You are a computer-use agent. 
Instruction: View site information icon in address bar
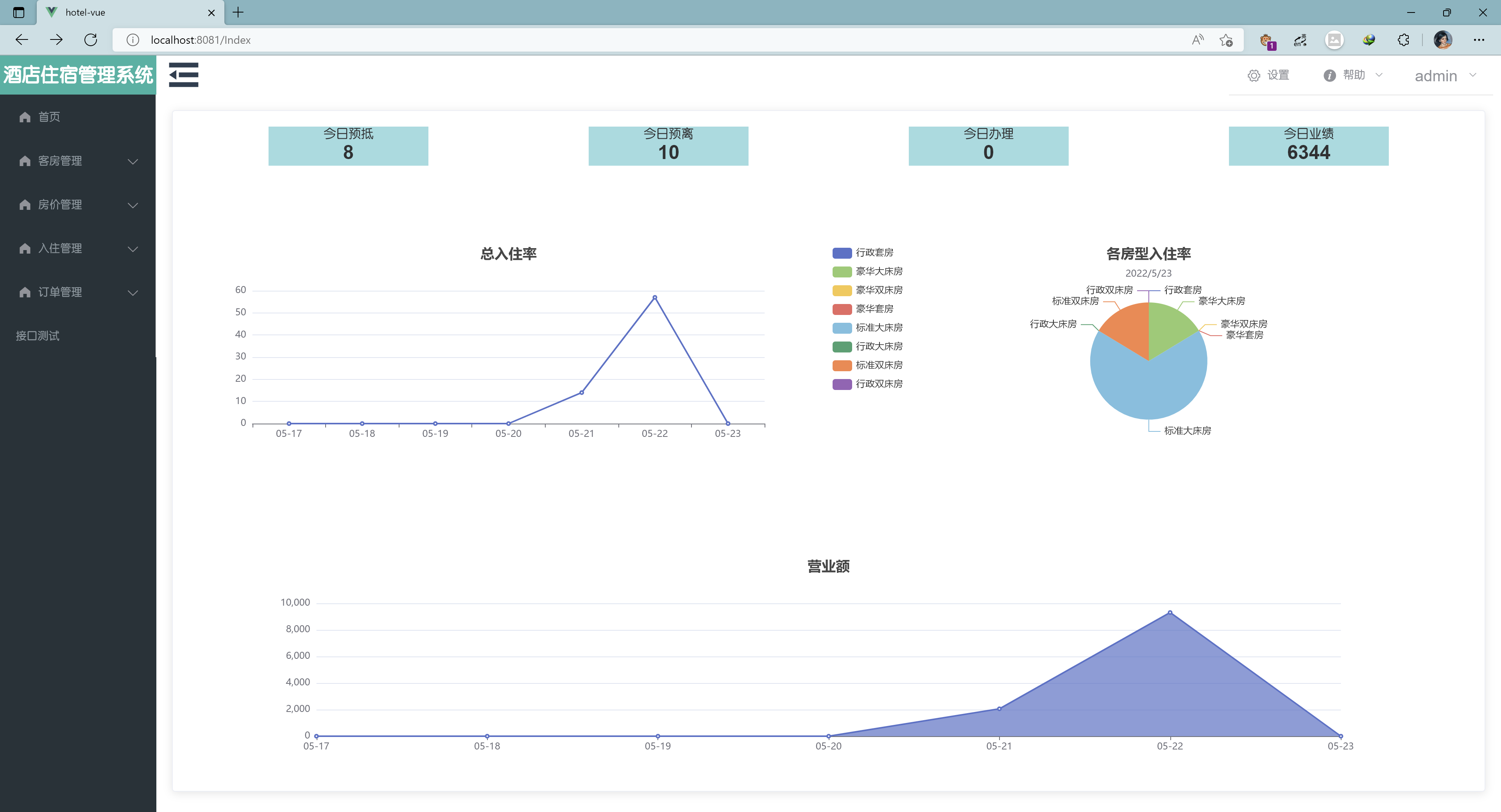tap(133, 39)
